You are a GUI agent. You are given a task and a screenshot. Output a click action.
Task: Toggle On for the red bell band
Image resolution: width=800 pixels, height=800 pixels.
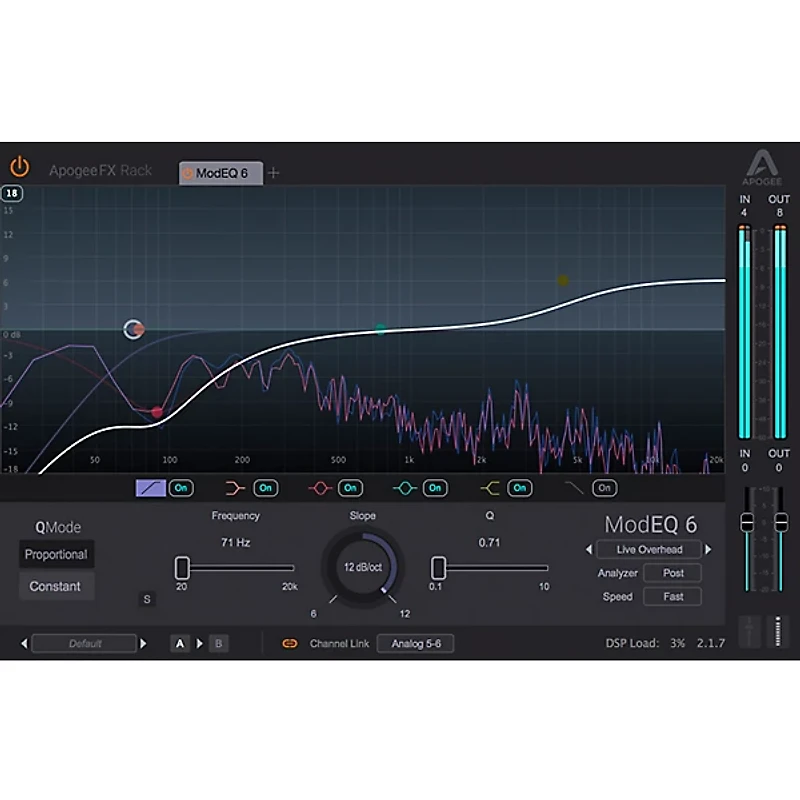click(x=350, y=487)
